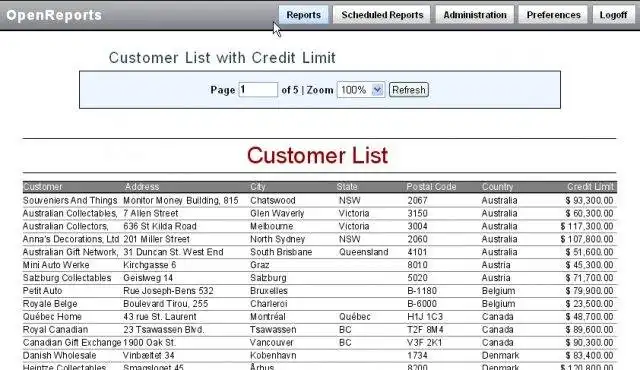Click the address Kirchgasse 6
The width and height of the screenshot is (640, 370).
(150, 265)
